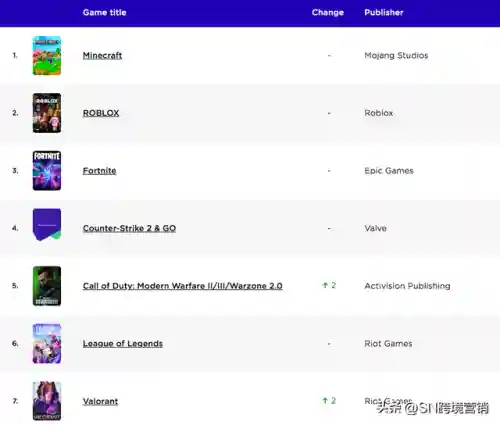Select the Valve publisher text
Image resolution: width=500 pixels, height=425 pixels.
click(375, 228)
